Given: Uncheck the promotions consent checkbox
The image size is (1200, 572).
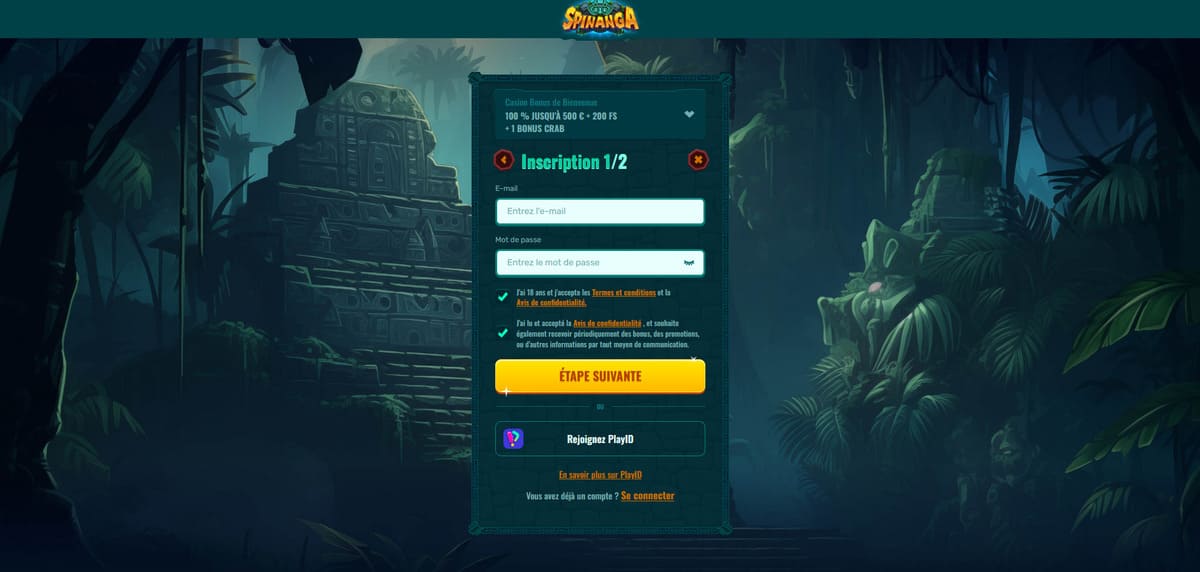Looking at the screenshot, I should [503, 333].
